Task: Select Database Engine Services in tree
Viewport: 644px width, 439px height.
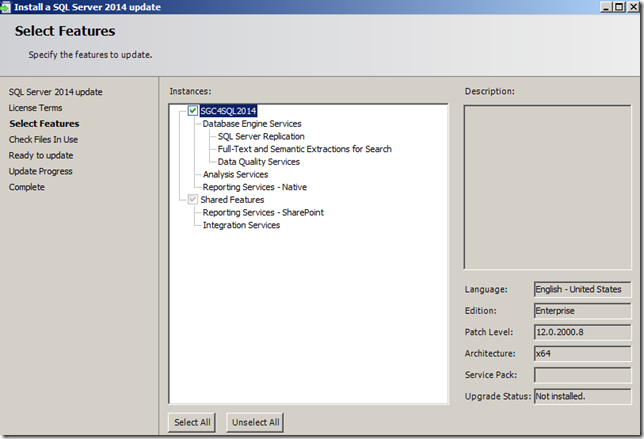Action: (252, 124)
